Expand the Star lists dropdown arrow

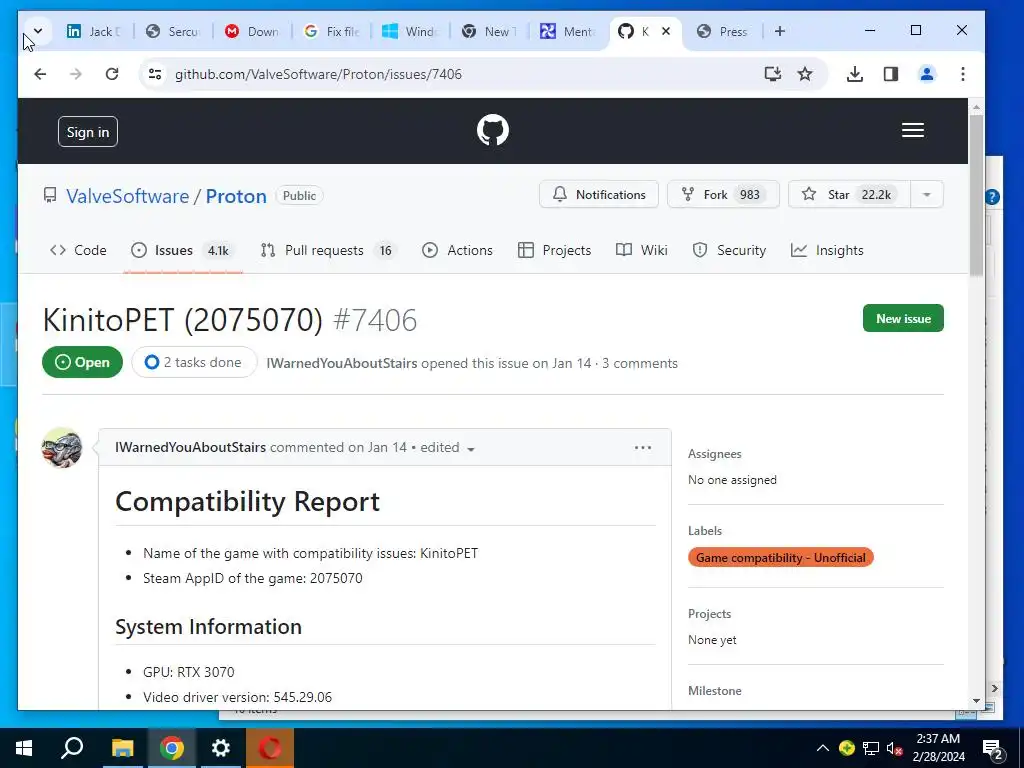[927, 195]
